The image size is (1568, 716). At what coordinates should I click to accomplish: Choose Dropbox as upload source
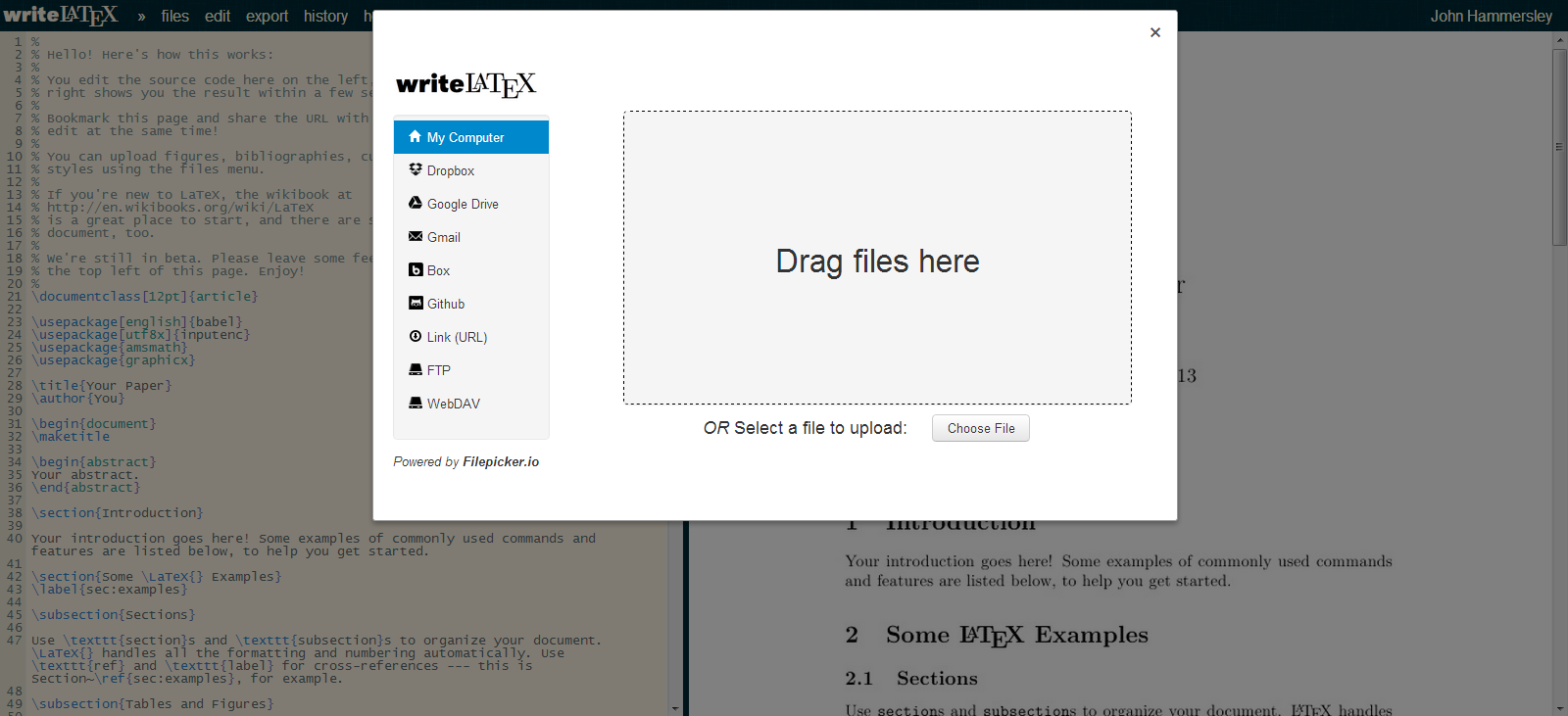[471, 170]
